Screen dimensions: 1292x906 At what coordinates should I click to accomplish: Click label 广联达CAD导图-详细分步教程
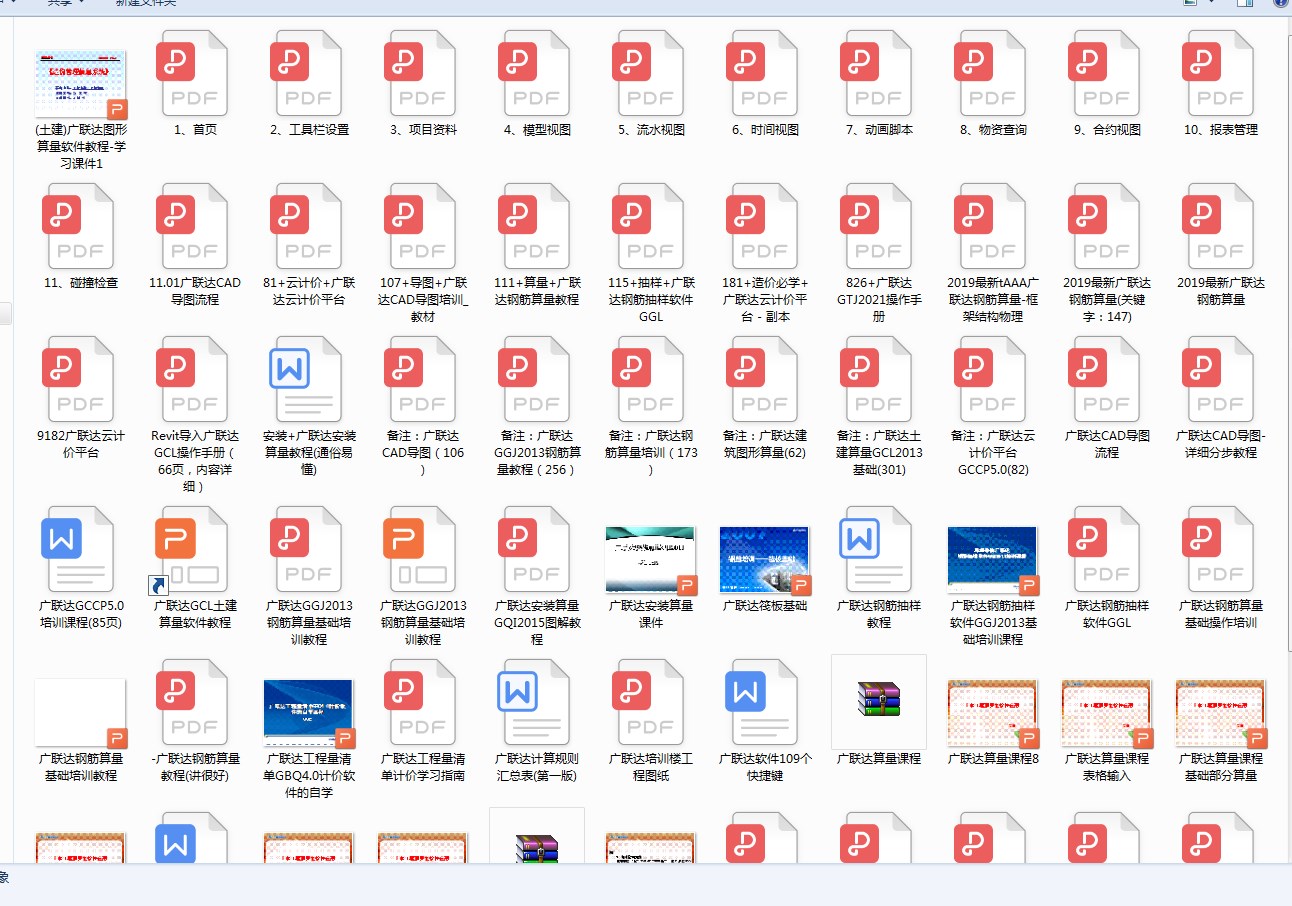[x=1221, y=444]
